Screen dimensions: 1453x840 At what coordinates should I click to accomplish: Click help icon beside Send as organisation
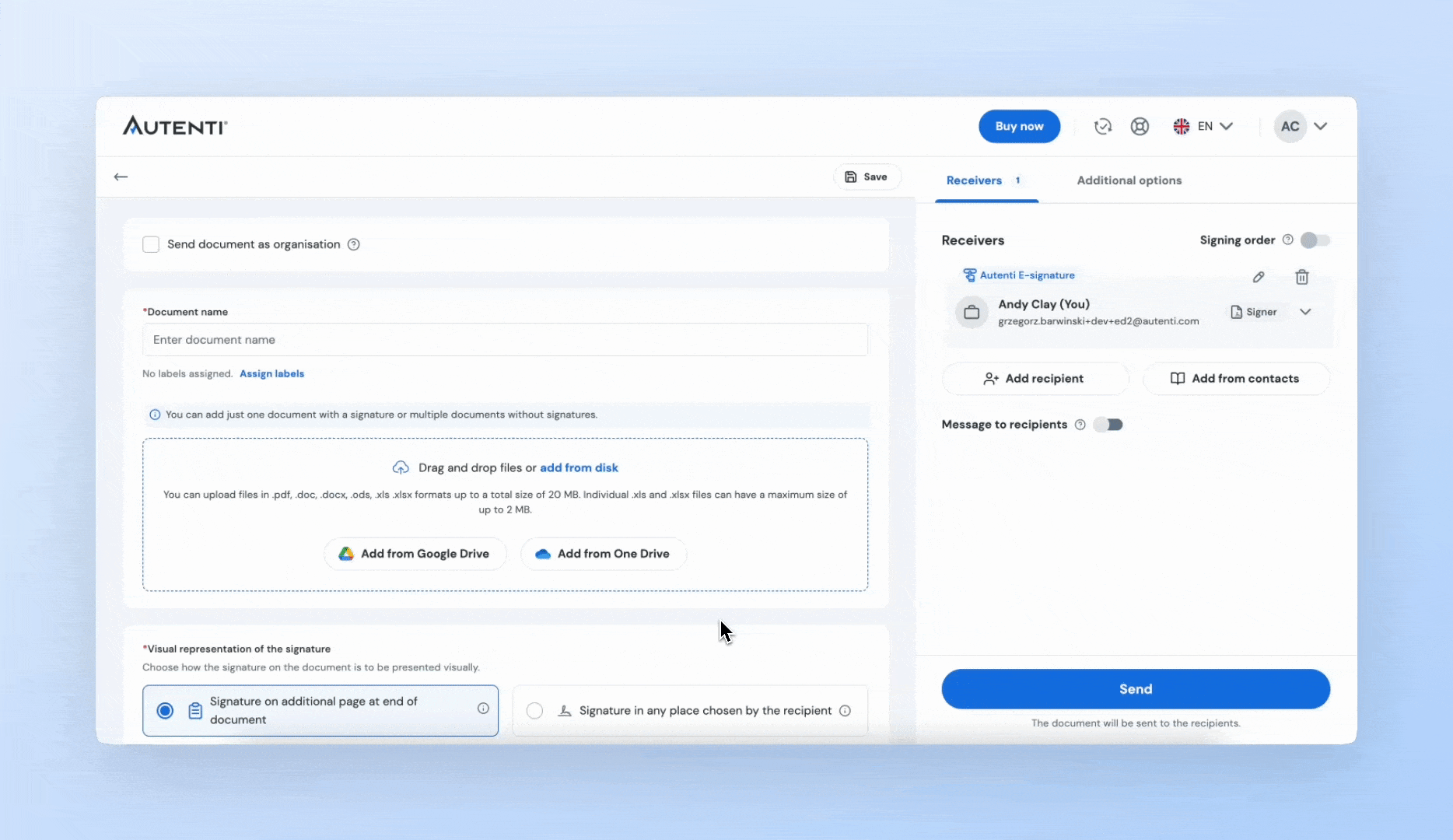(353, 244)
